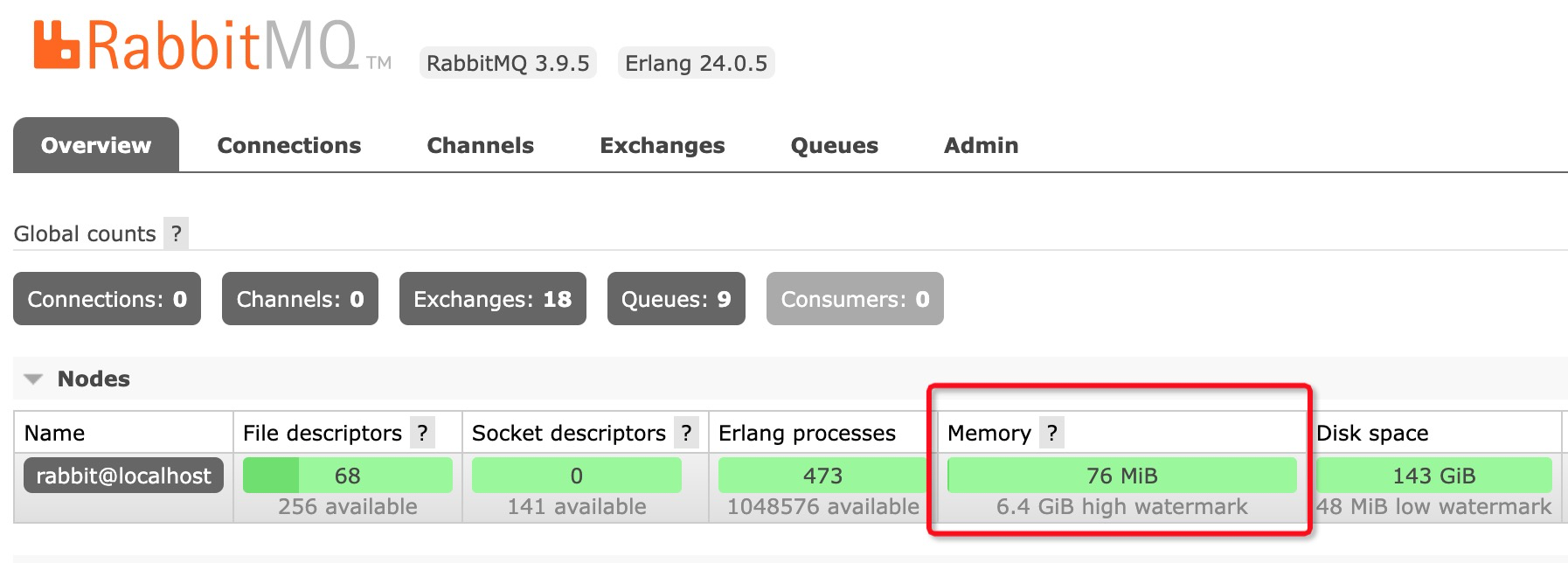Click the Queues: 9 counter
Screen dimensions: 1568x563
(676, 298)
